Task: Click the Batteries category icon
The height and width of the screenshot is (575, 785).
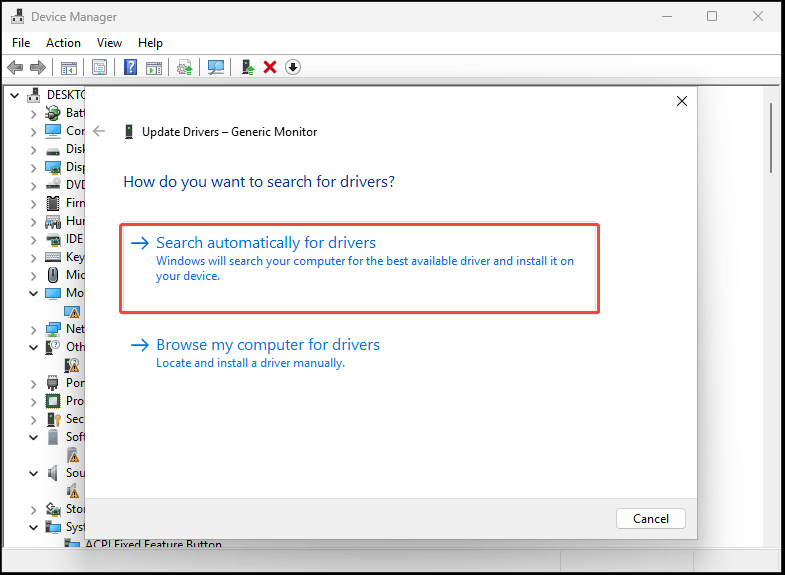Action: tap(53, 113)
